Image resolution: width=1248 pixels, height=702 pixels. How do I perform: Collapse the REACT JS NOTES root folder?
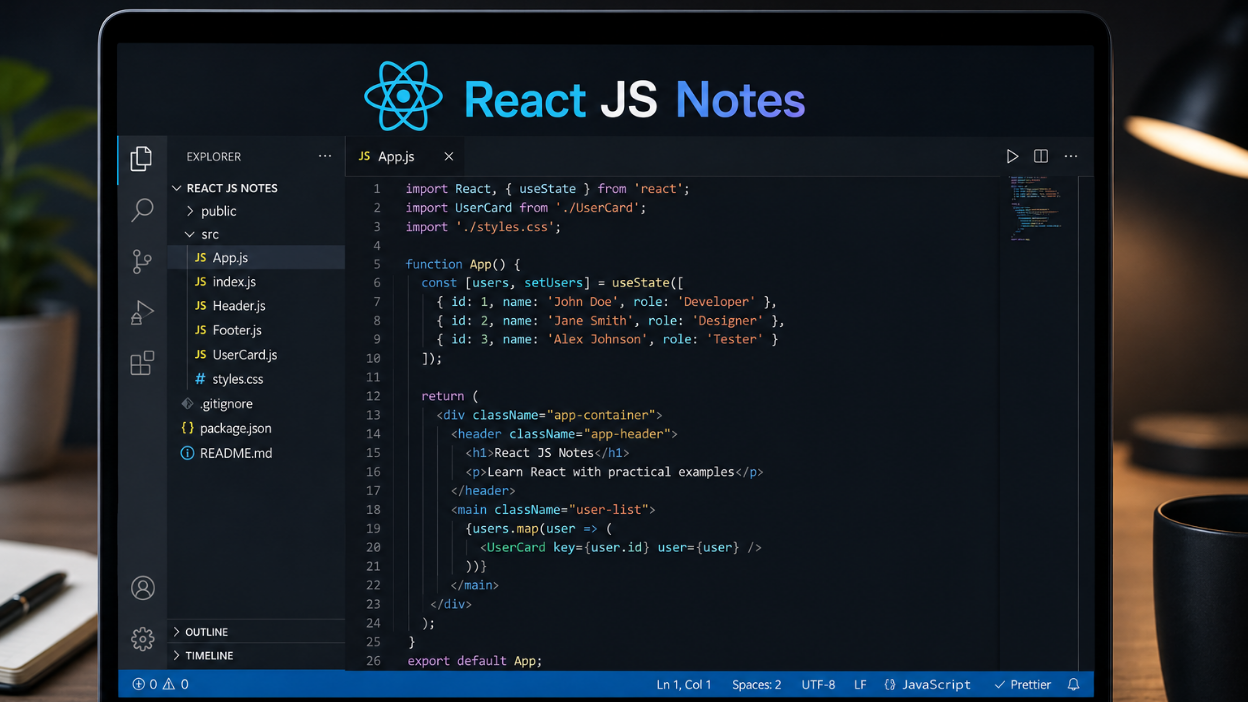click(177, 188)
